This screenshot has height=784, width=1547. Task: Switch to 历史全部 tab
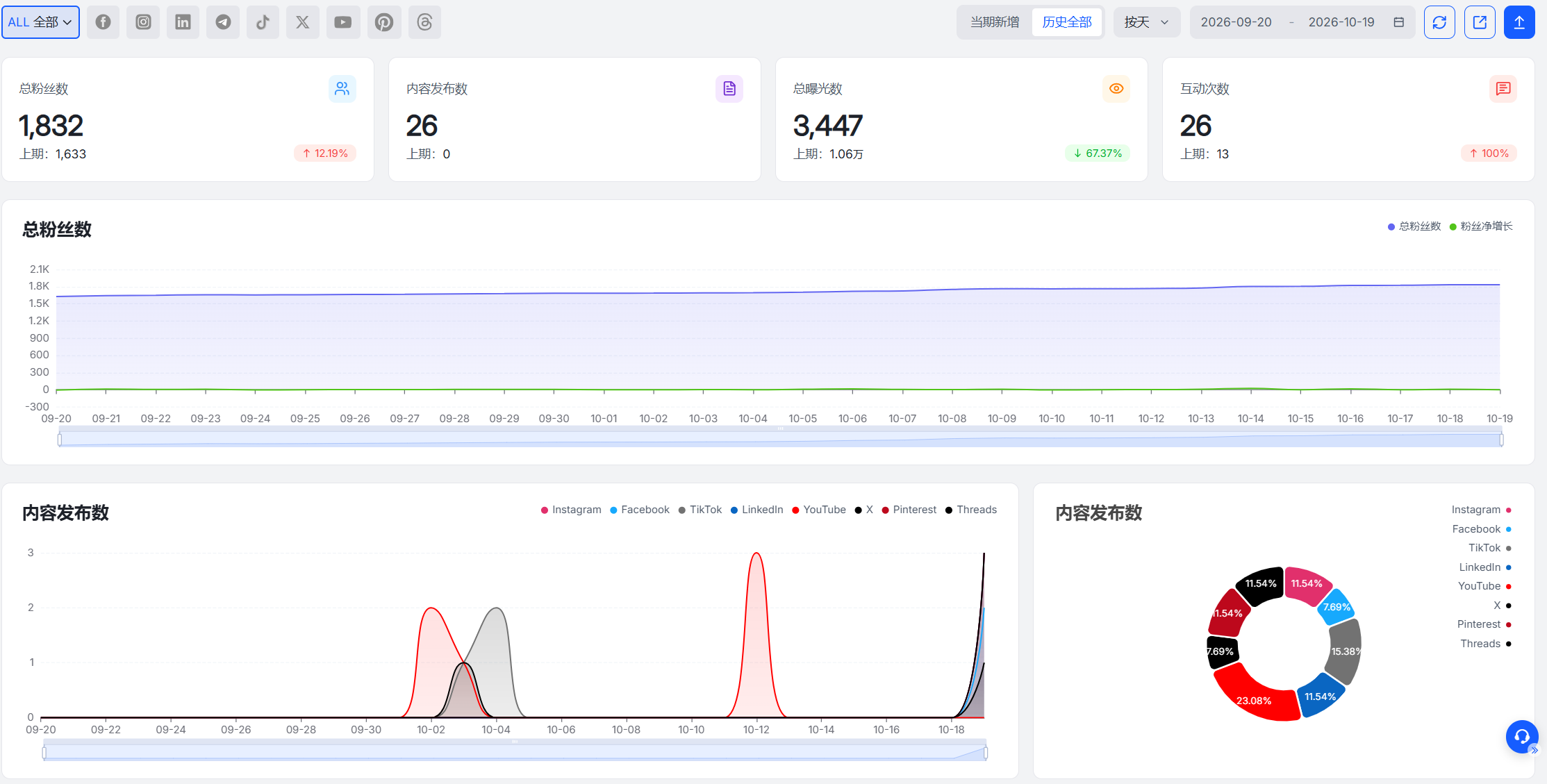[1067, 22]
